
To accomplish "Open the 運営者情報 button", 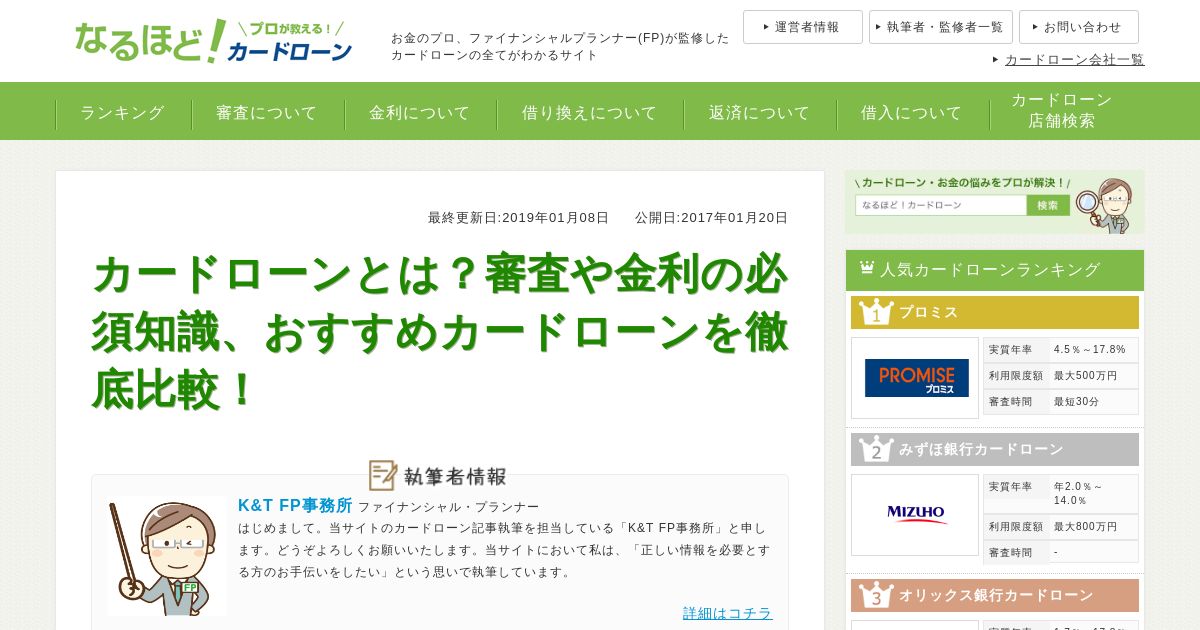I will (x=802, y=27).
